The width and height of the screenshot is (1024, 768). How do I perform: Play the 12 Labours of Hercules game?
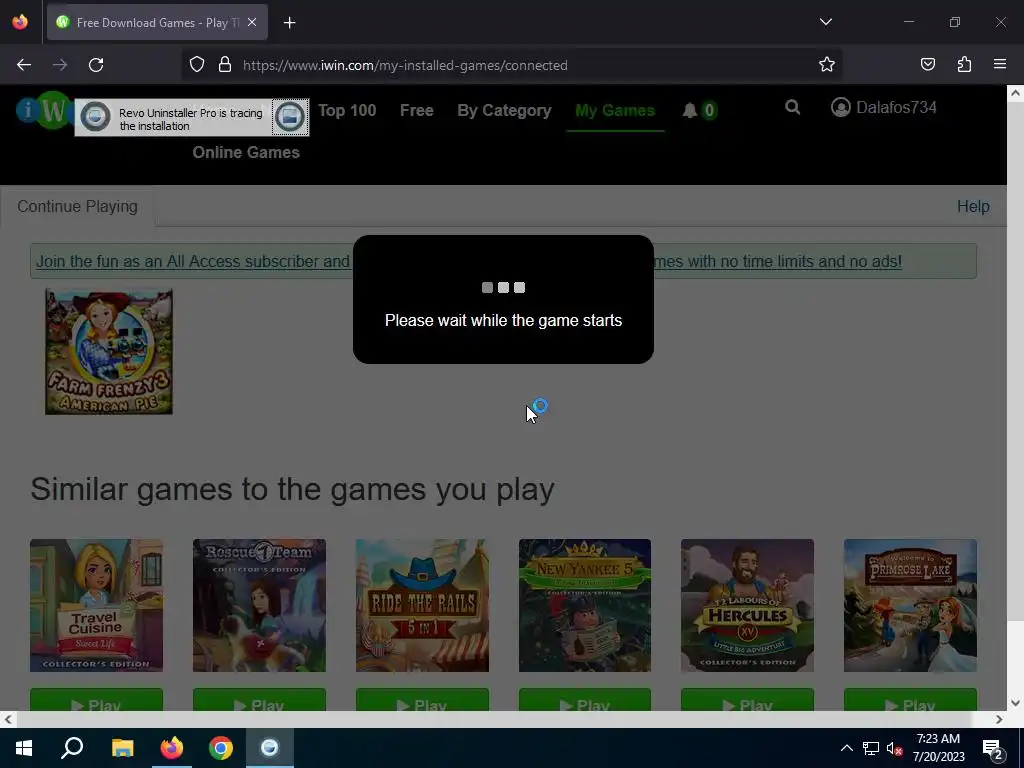(747, 700)
